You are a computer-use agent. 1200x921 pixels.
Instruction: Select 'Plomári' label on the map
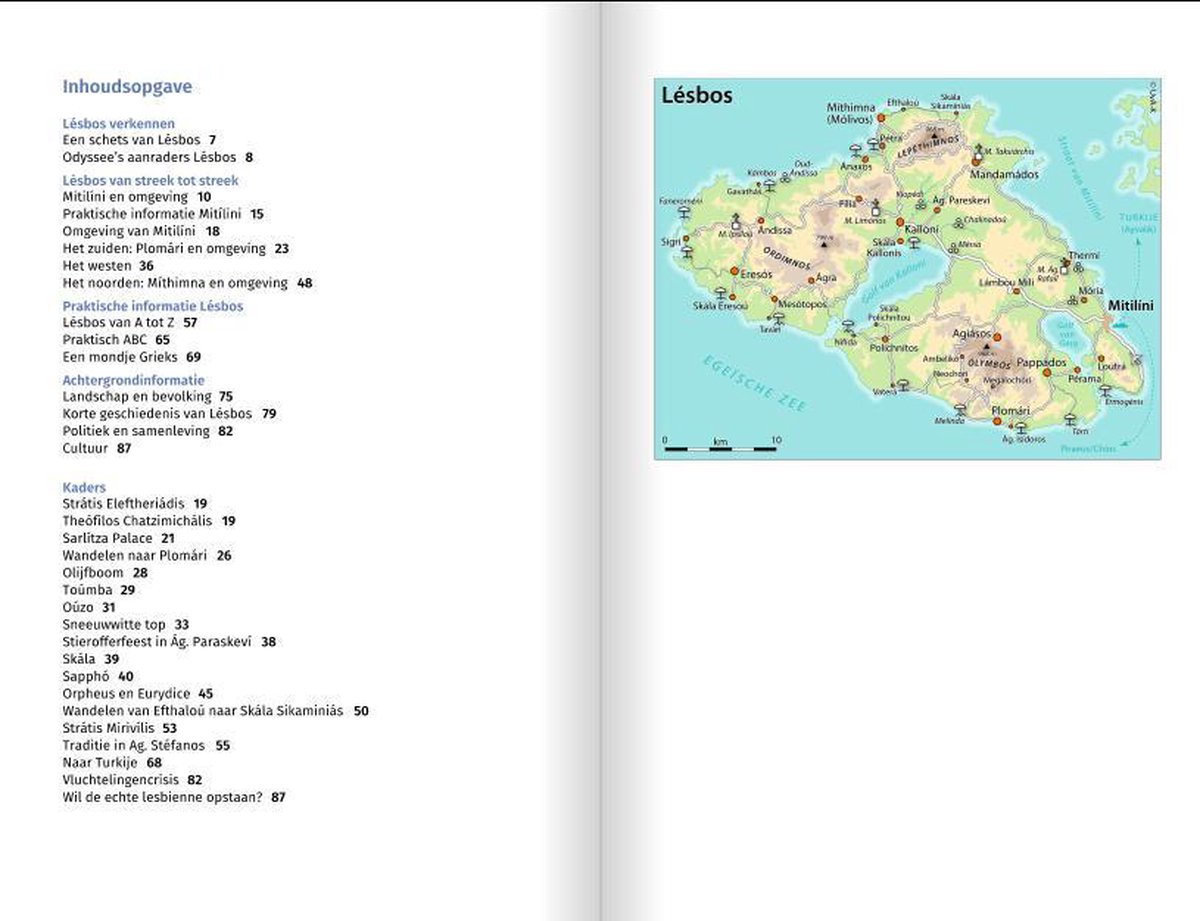point(1011,412)
